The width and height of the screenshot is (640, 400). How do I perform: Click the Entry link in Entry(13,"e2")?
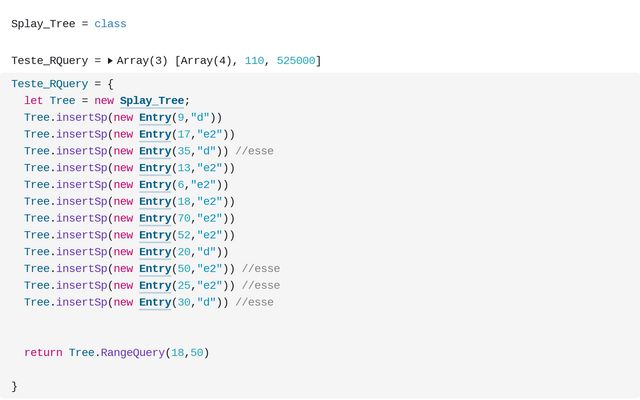tap(155, 168)
